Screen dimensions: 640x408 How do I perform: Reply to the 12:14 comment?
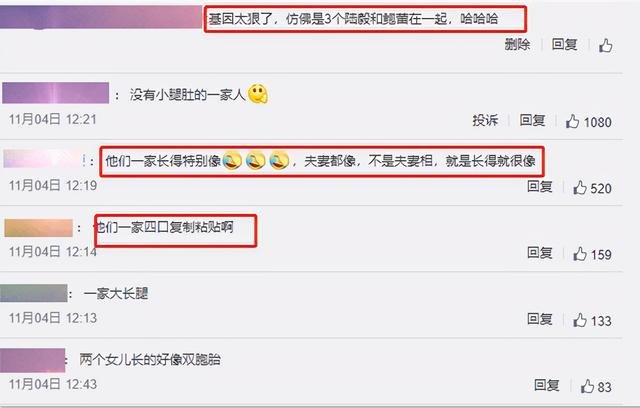tap(540, 253)
